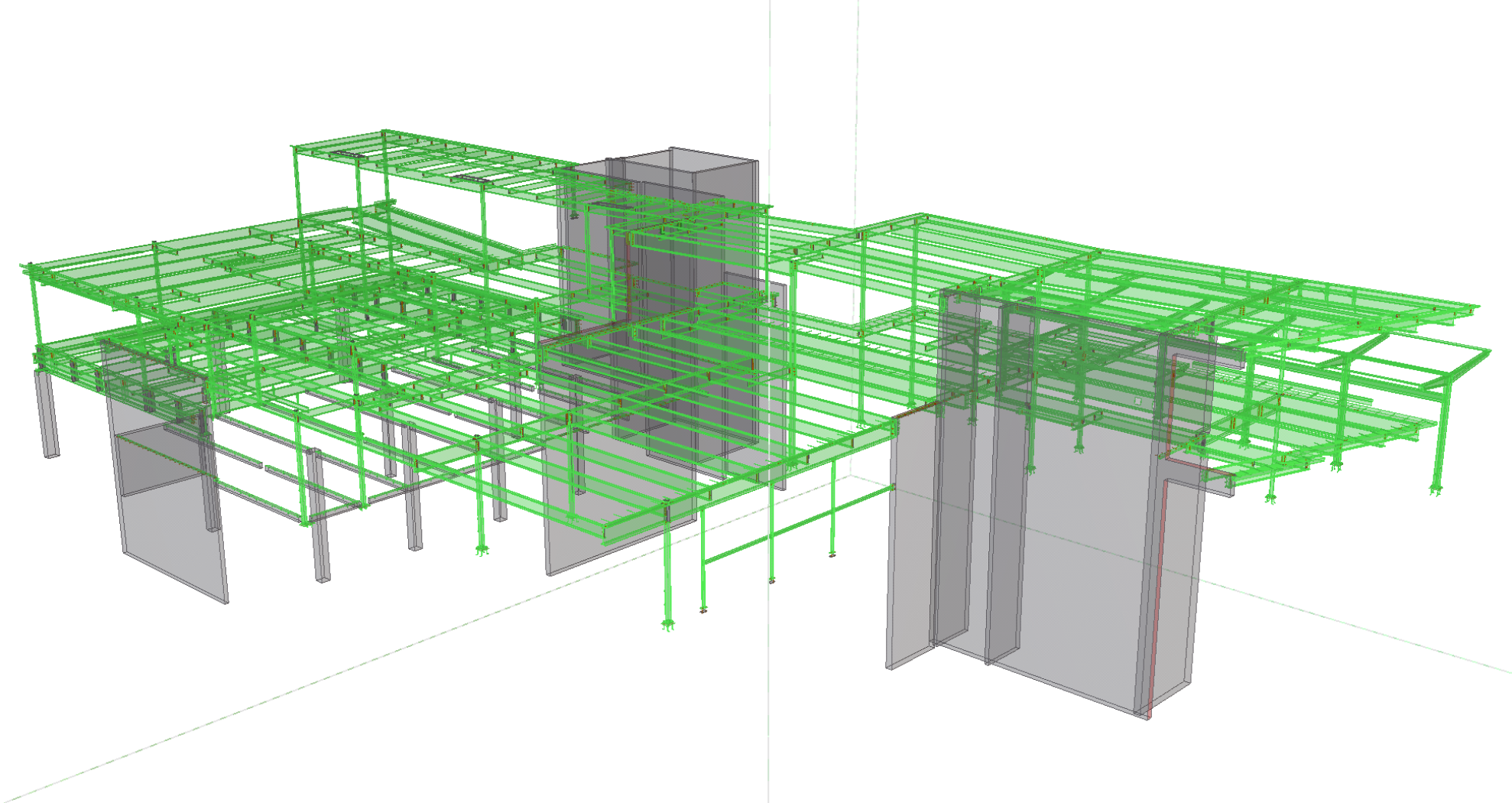
Task: Select the far-right green column base
Action: click(x=1435, y=490)
